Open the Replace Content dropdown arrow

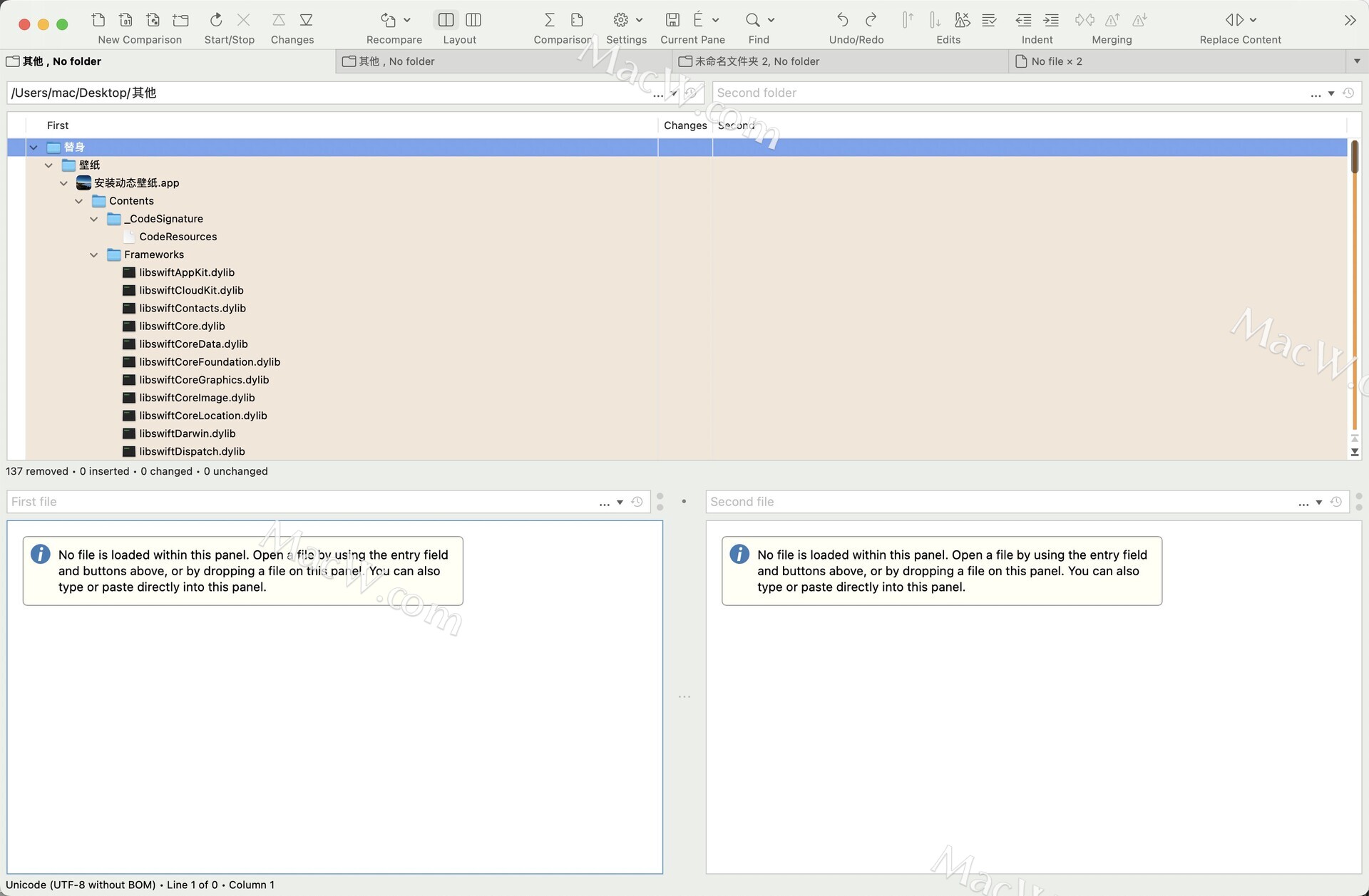pyautogui.click(x=1253, y=20)
